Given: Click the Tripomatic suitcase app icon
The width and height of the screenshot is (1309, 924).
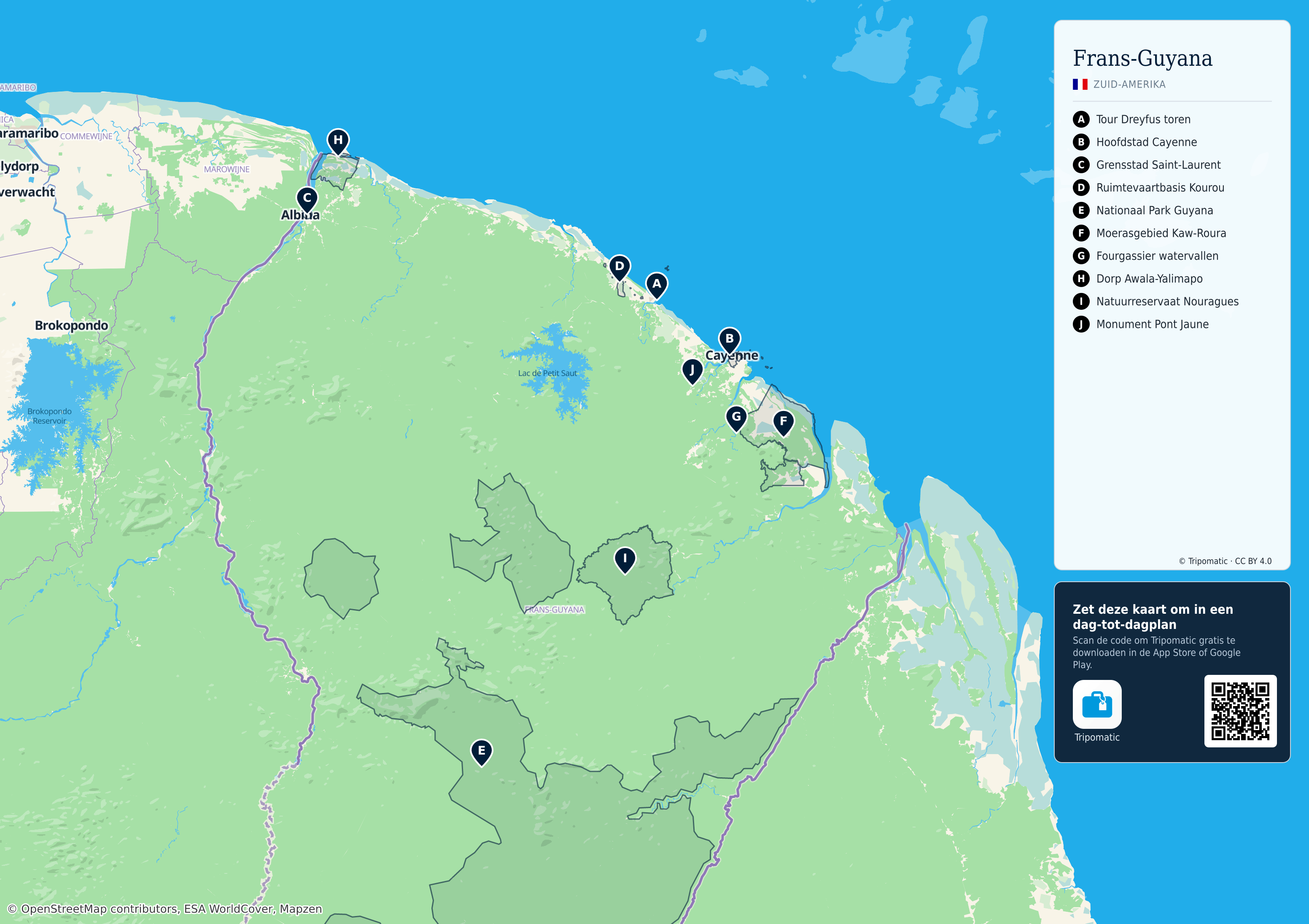Looking at the screenshot, I should (1097, 704).
